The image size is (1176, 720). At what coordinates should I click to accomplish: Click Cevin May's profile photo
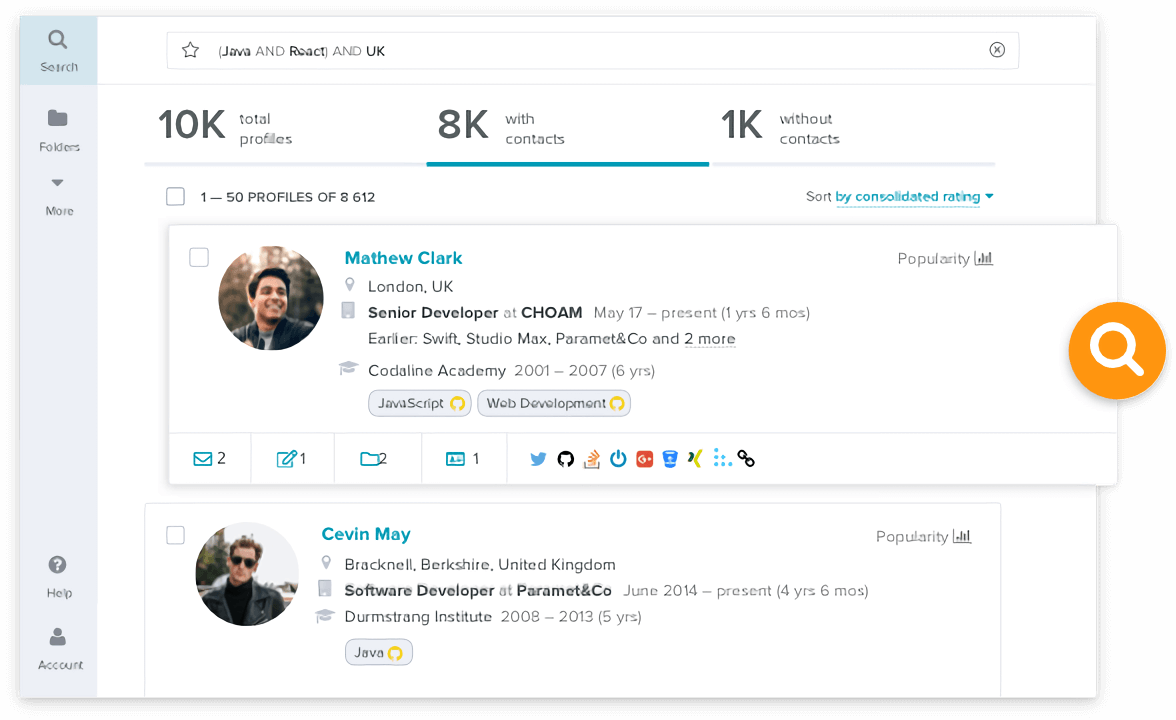(246, 574)
